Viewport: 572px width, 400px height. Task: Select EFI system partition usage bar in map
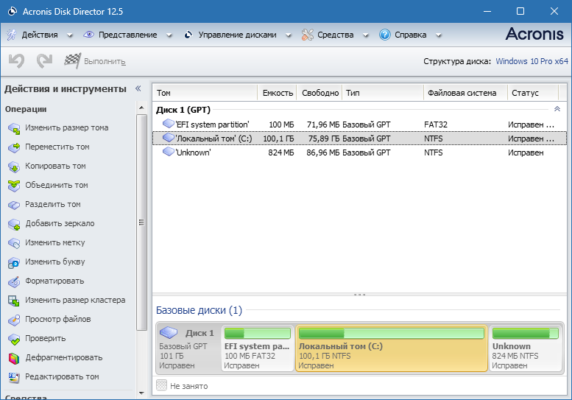[x=258, y=333]
